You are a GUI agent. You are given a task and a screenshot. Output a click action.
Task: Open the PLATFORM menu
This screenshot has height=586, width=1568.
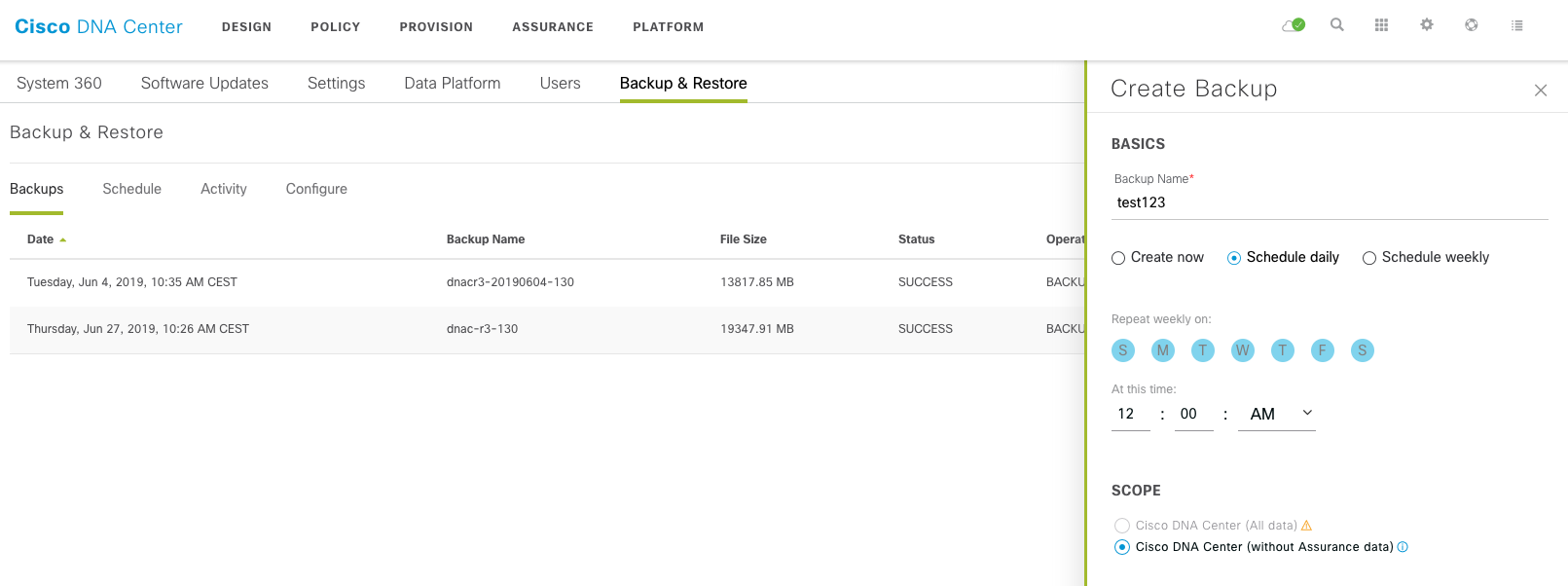pyautogui.click(x=669, y=27)
